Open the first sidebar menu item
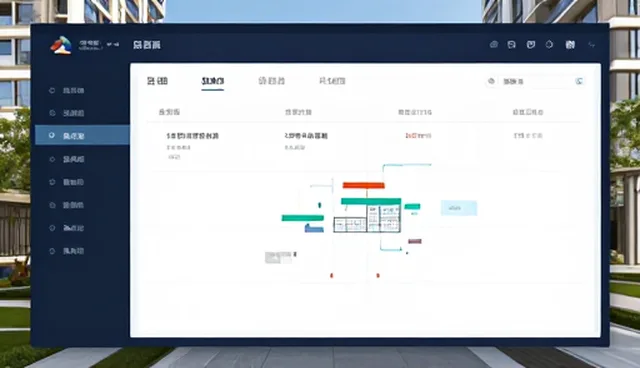640x368 pixels. (73, 90)
